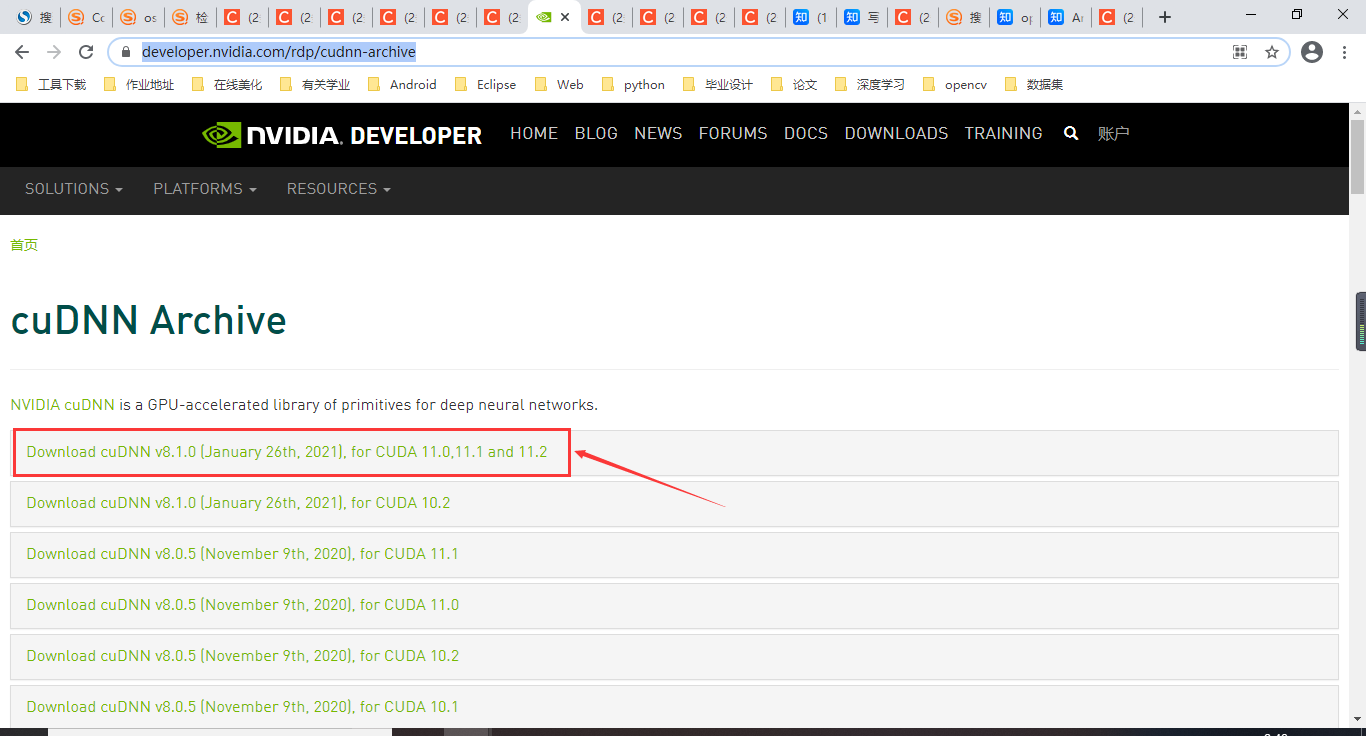This screenshot has height=736, width=1366.
Task: Go to HOME in NVIDIA nav
Action: 534,134
